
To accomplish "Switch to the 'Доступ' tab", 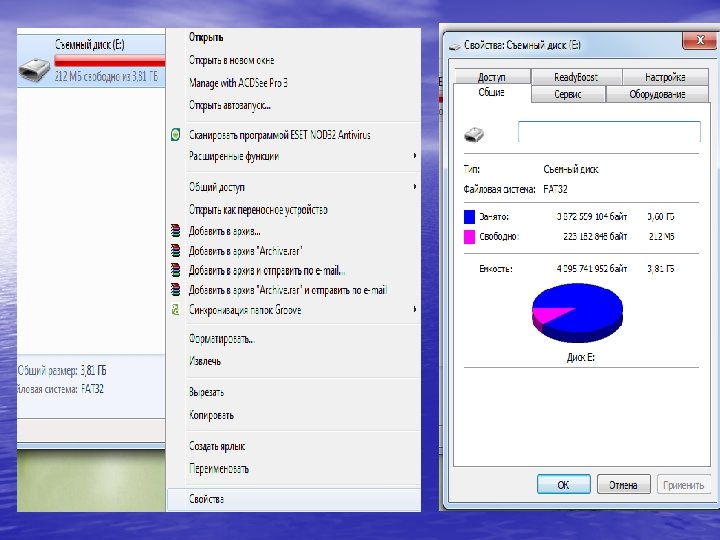I will coord(492,77).
